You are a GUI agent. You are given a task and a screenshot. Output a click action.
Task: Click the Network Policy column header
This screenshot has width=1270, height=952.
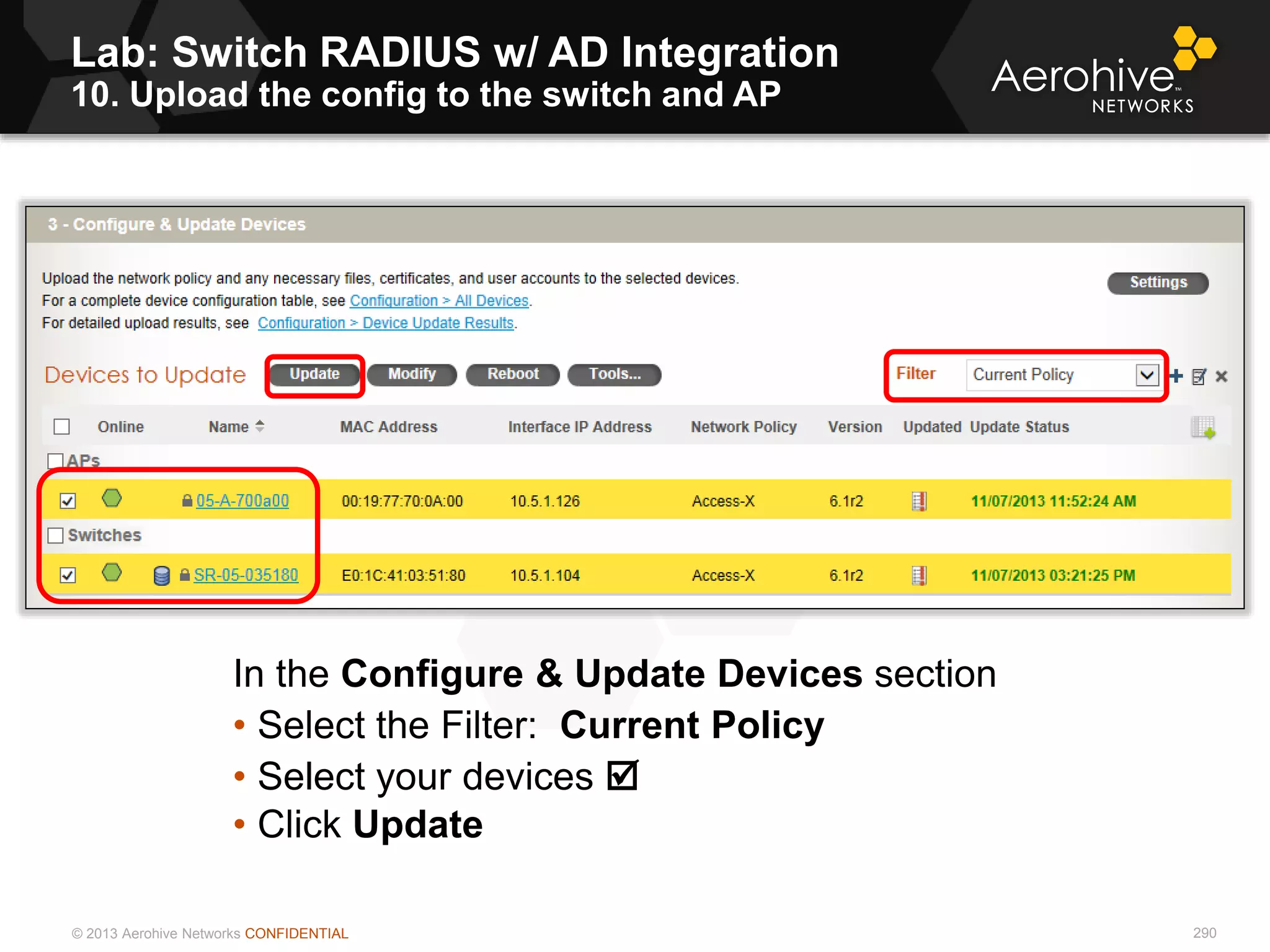(x=744, y=426)
